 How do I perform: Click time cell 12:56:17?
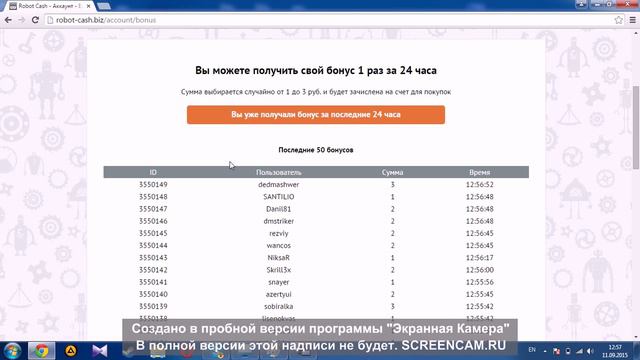point(480,258)
